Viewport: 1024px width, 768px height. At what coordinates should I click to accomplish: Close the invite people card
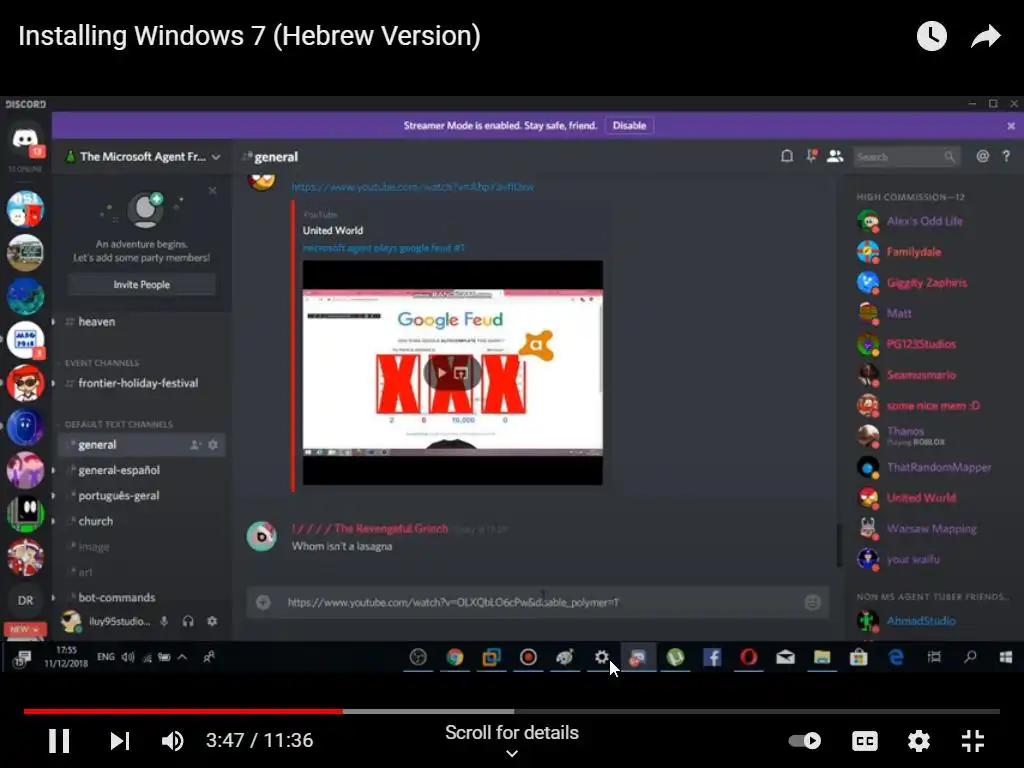pyautogui.click(x=212, y=191)
